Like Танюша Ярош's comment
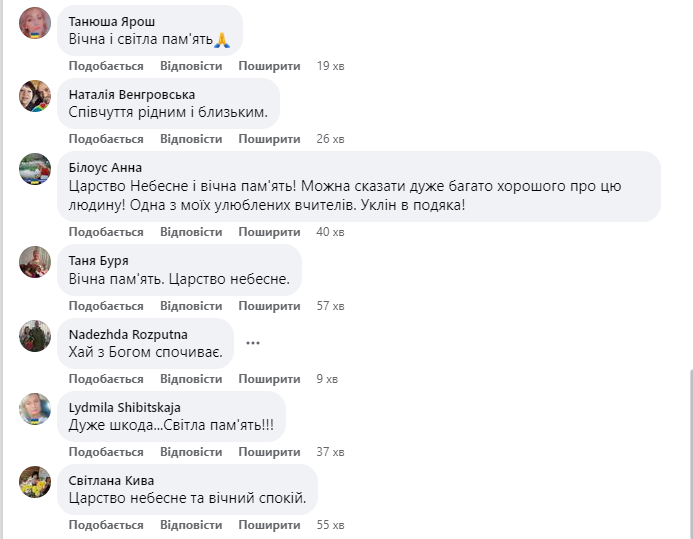Viewport: 693px width, 539px height. (x=106, y=66)
